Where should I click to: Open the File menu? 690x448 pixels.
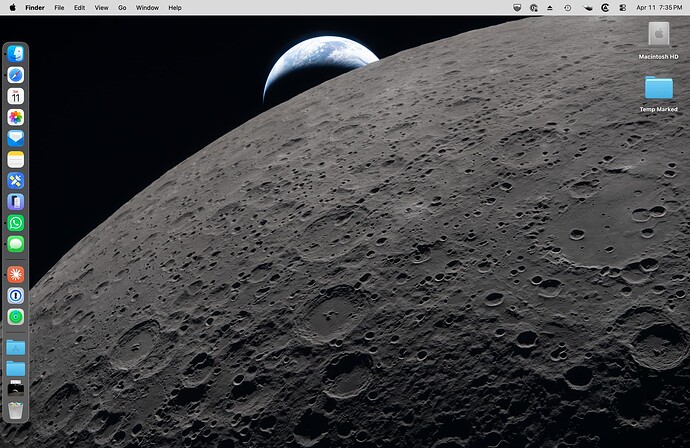pos(58,7)
